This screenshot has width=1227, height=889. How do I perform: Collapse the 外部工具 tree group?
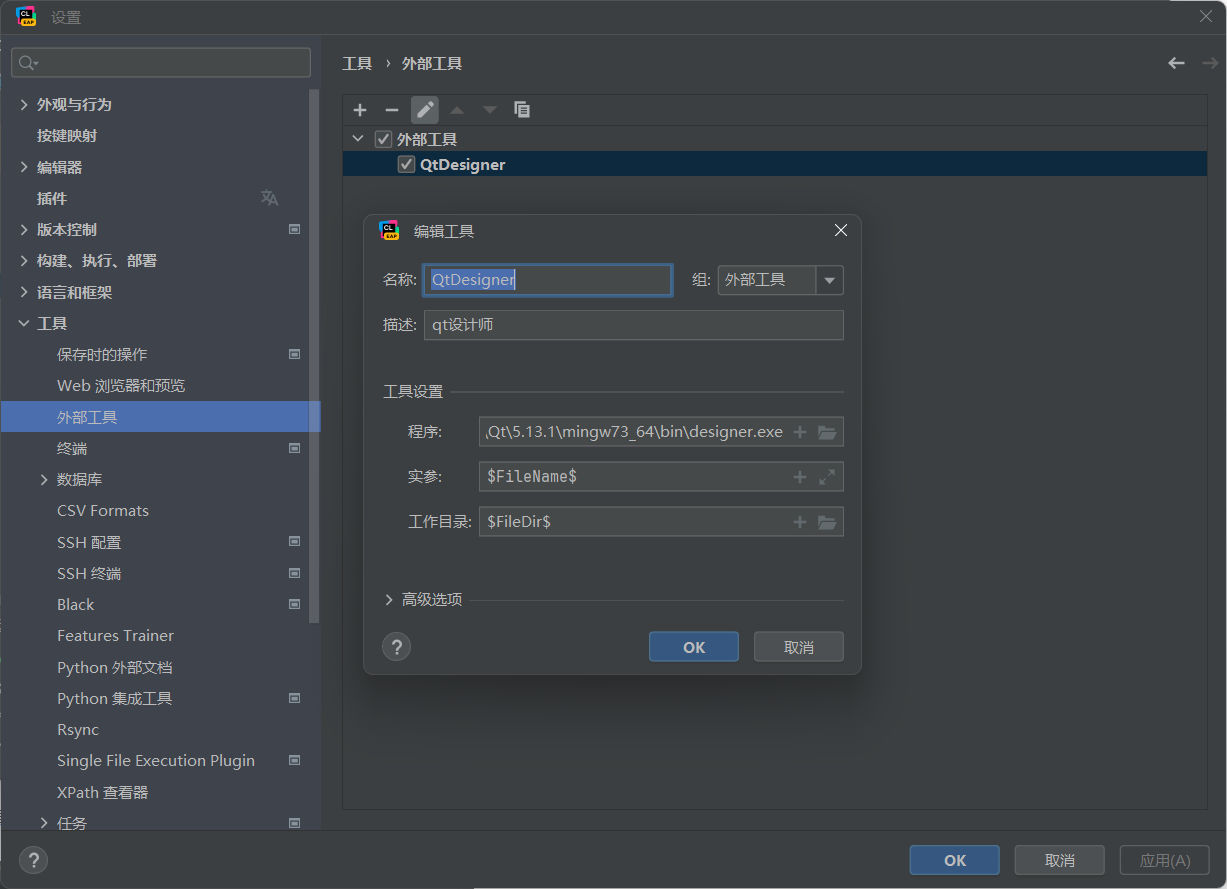click(x=358, y=139)
